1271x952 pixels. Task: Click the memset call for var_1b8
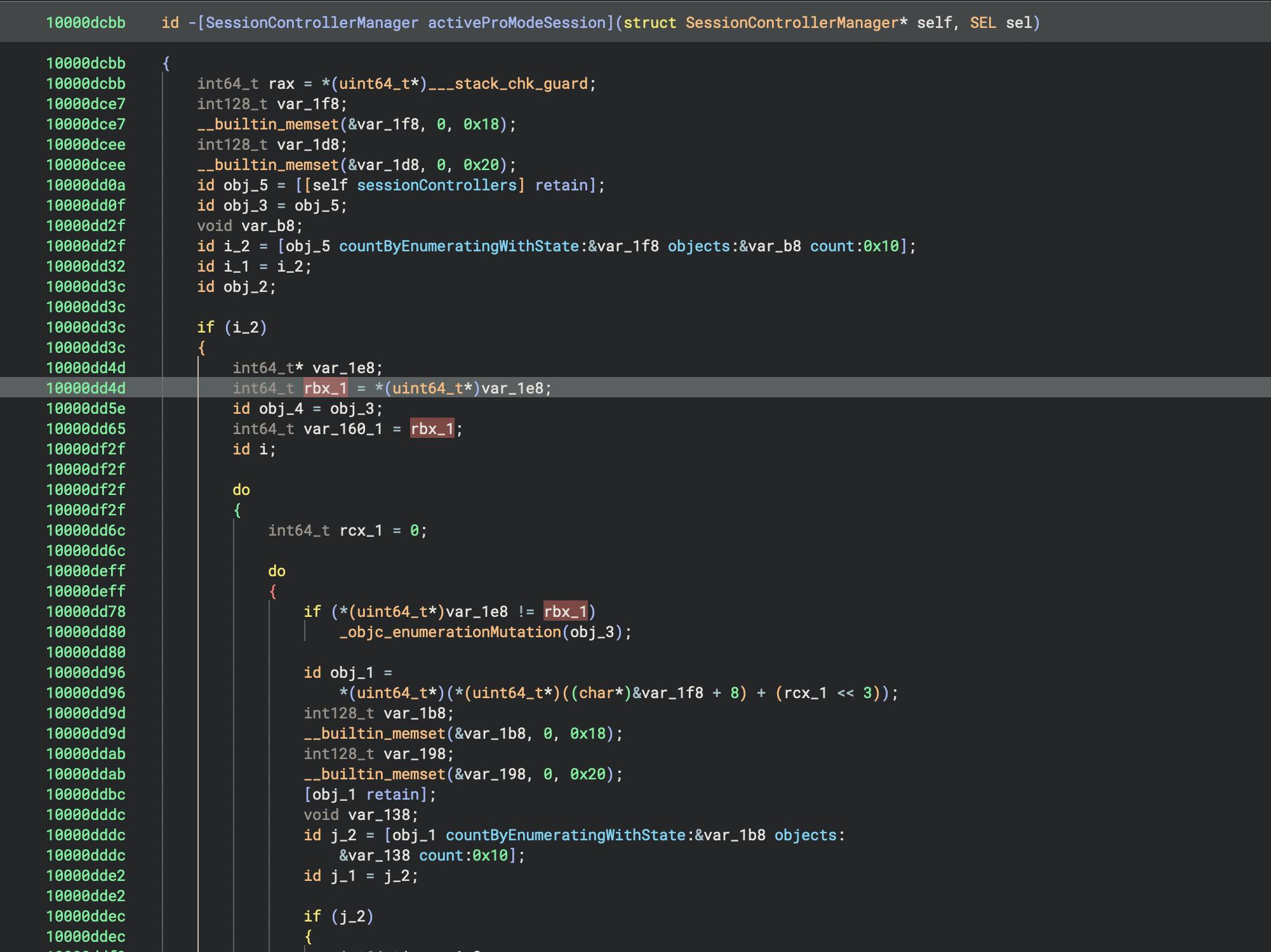463,734
